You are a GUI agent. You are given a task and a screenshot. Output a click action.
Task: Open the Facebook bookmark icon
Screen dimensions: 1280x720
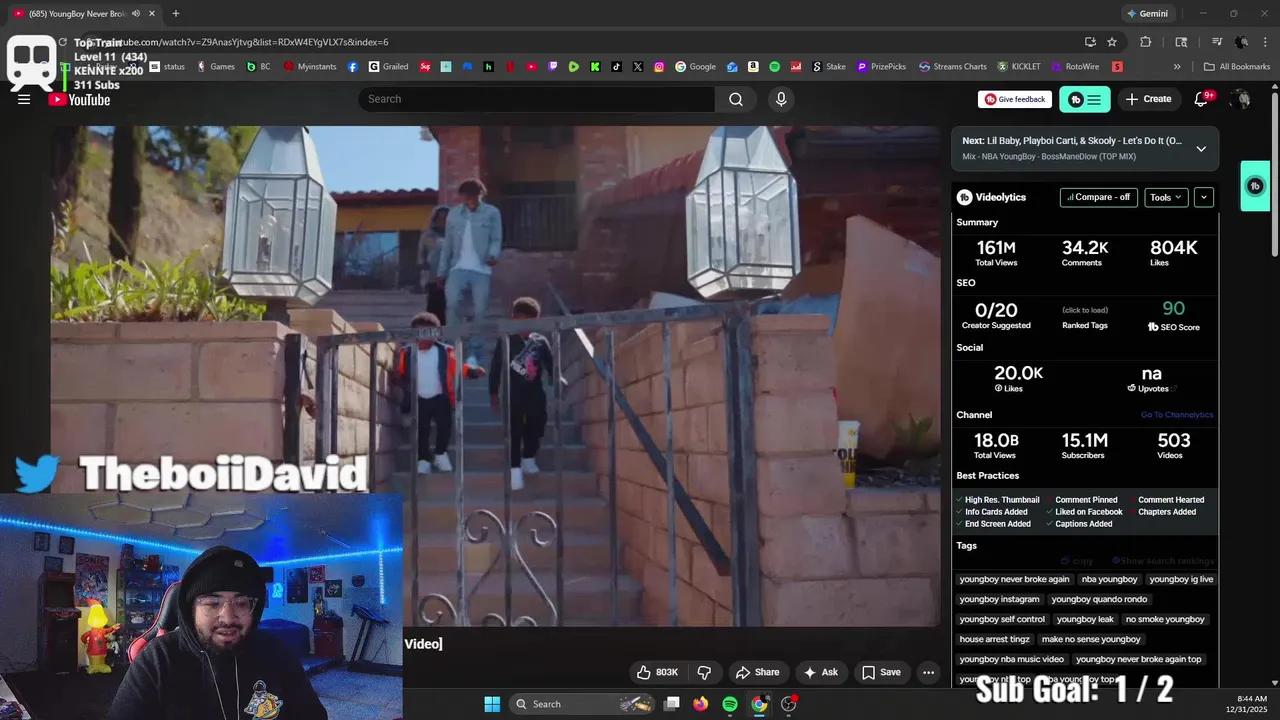point(353,67)
